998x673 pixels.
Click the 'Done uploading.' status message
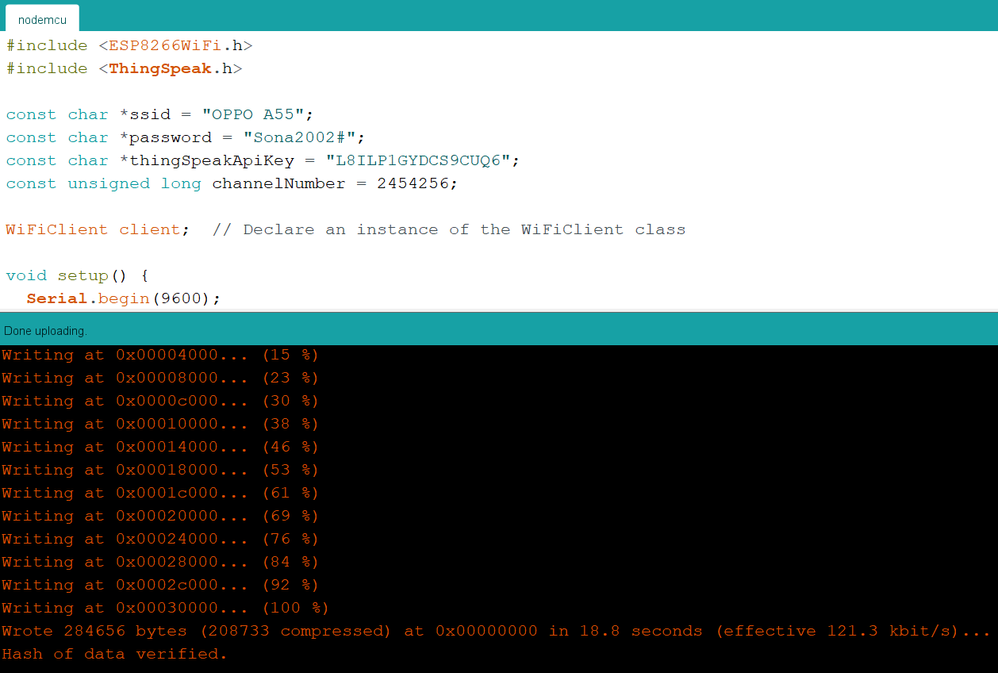coord(45,331)
